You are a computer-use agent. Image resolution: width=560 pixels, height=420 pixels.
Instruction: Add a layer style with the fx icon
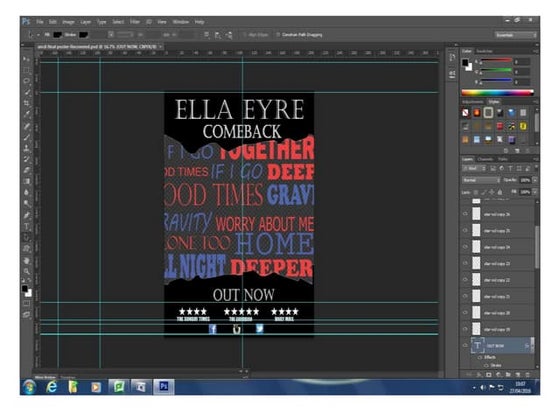(479, 374)
